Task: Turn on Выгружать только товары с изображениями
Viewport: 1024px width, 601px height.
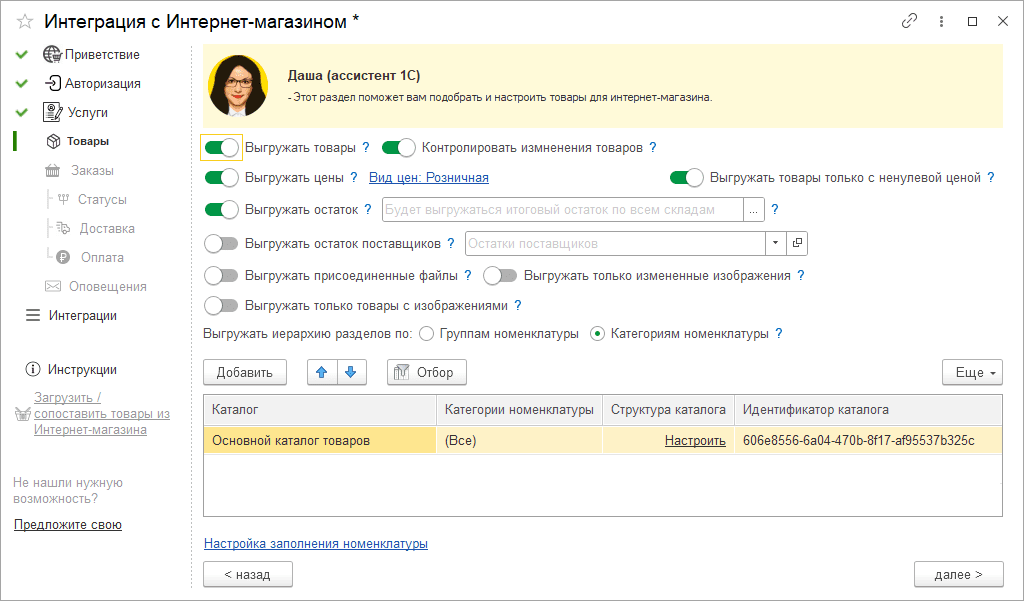Action: tap(222, 305)
